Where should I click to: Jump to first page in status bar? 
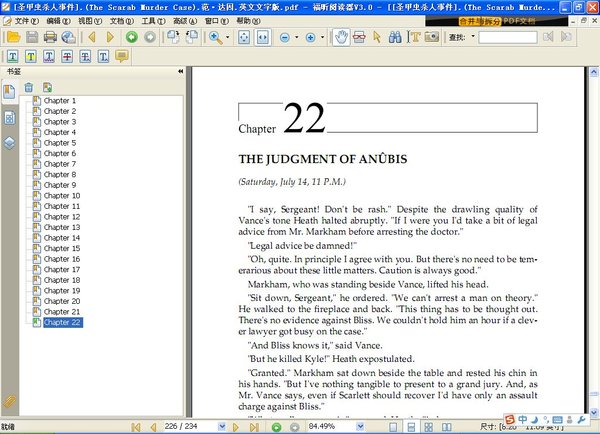point(135,427)
